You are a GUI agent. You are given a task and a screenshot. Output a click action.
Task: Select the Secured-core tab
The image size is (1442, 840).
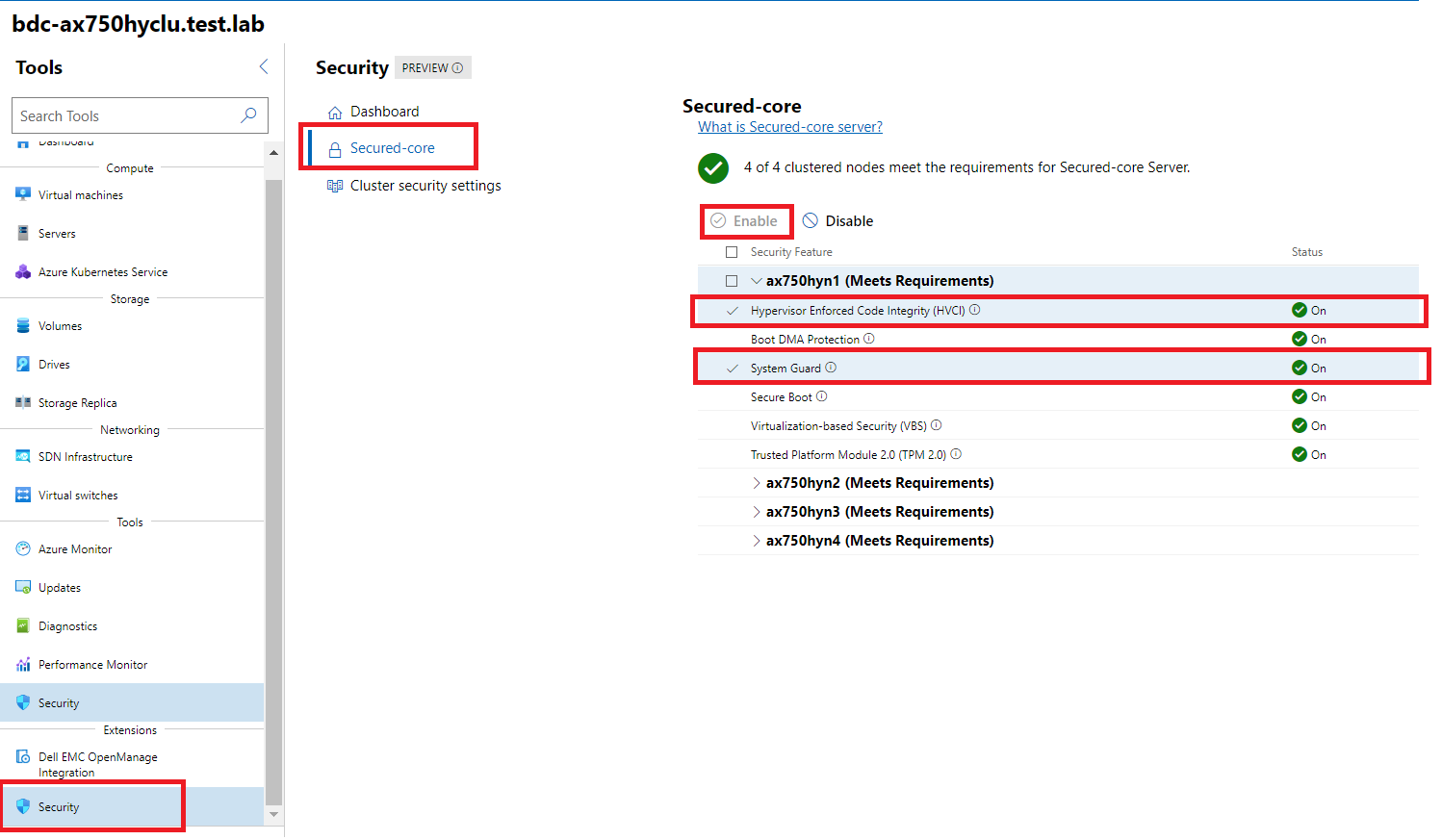point(392,148)
